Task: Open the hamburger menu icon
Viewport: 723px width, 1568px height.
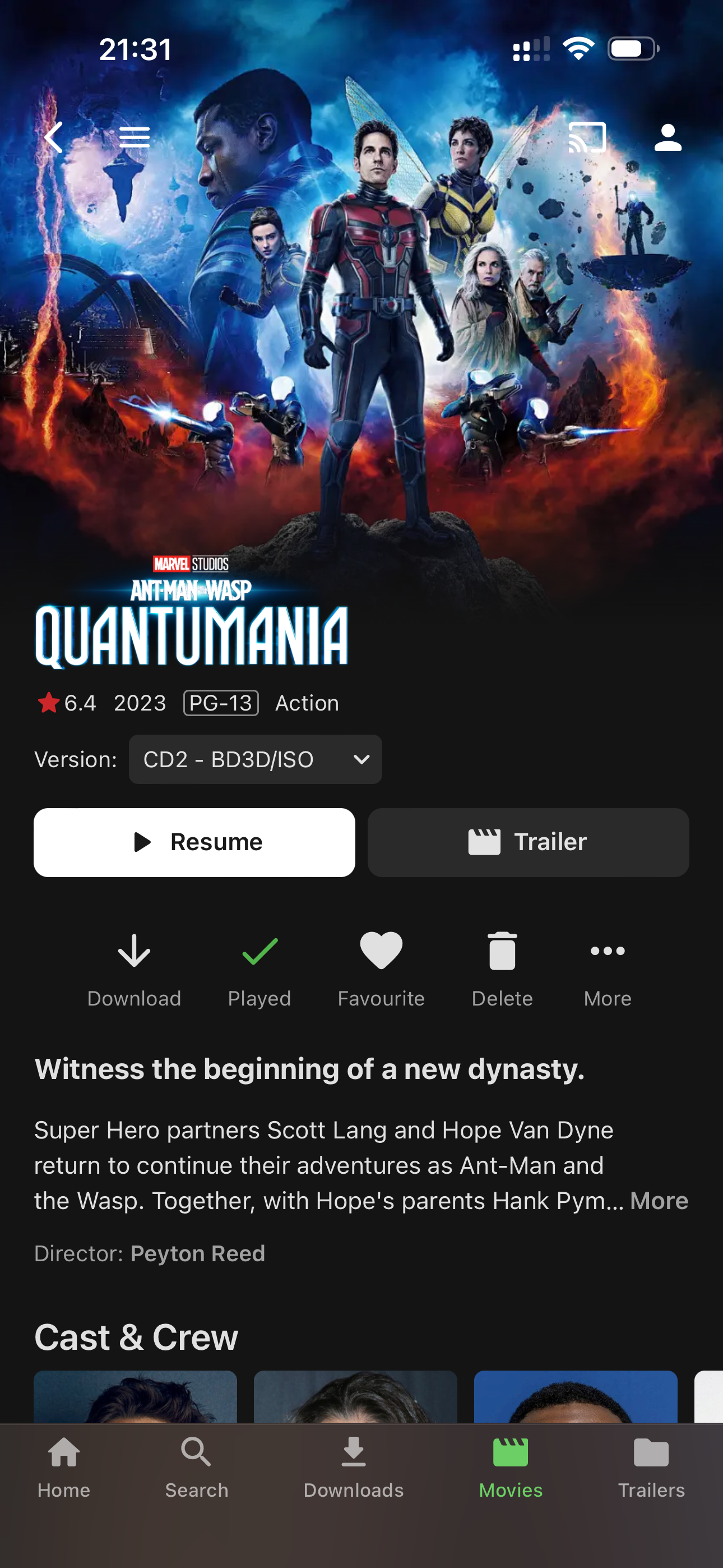Action: click(x=135, y=137)
